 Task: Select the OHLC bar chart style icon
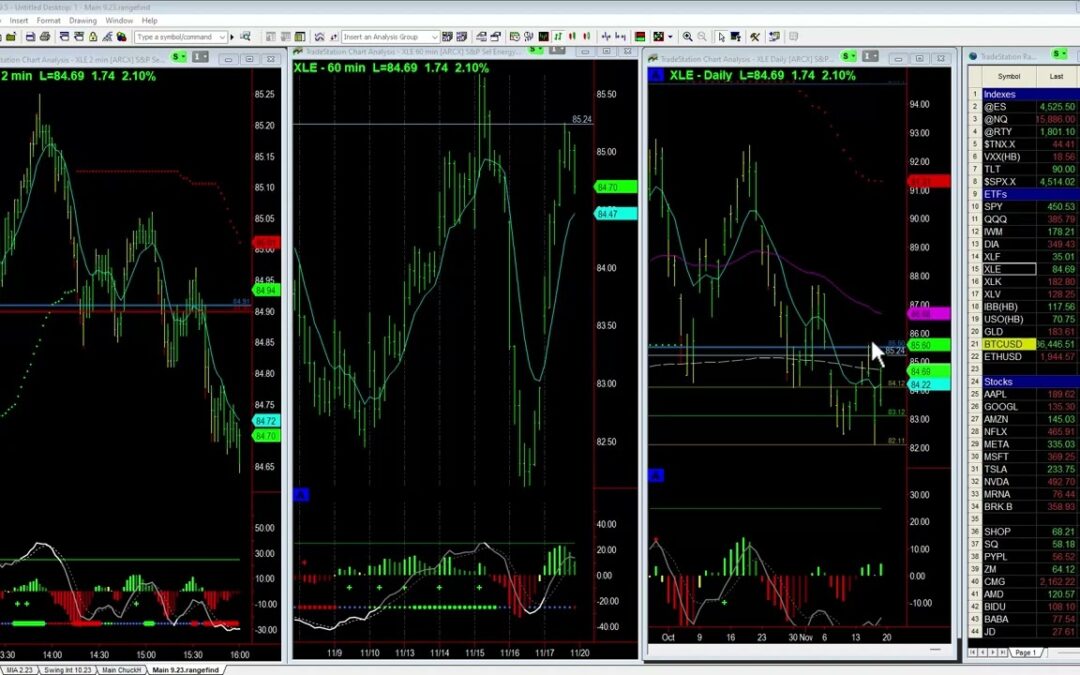tap(558, 37)
